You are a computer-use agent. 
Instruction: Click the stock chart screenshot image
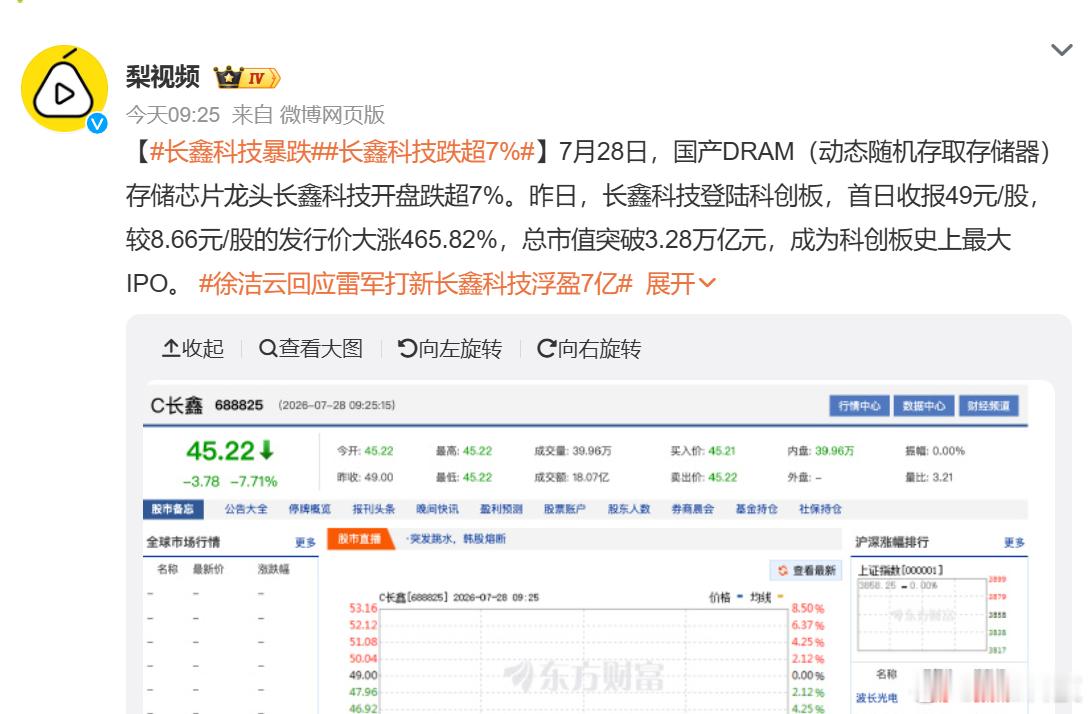pyautogui.click(x=599, y=548)
